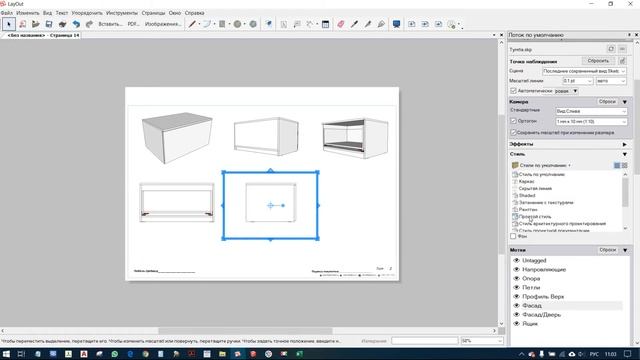This screenshot has height=360, width=640.
Task: Reset the tags with Сбросить button
Action: pyautogui.click(x=607, y=249)
